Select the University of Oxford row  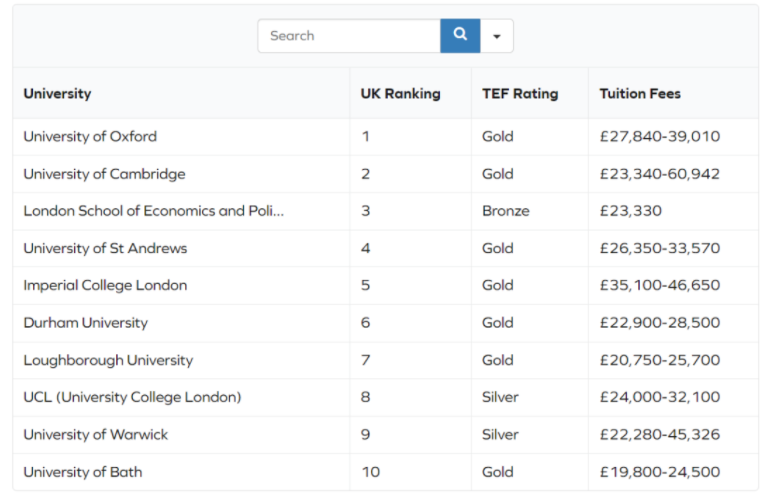[90, 137]
